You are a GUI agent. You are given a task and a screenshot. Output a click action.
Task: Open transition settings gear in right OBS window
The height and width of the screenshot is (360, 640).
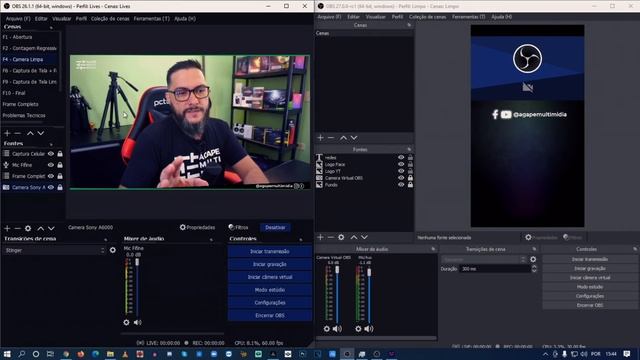click(x=533, y=259)
